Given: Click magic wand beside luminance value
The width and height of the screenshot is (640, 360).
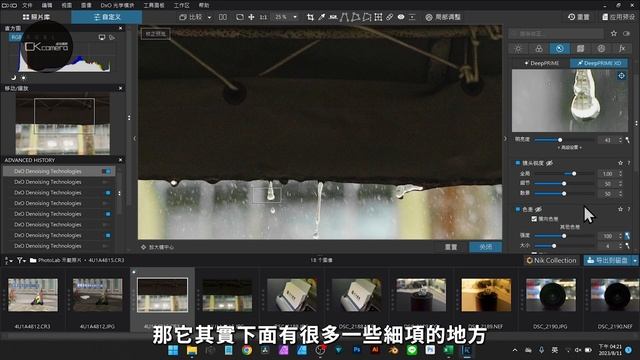Looking at the screenshot, I should click(627, 140).
